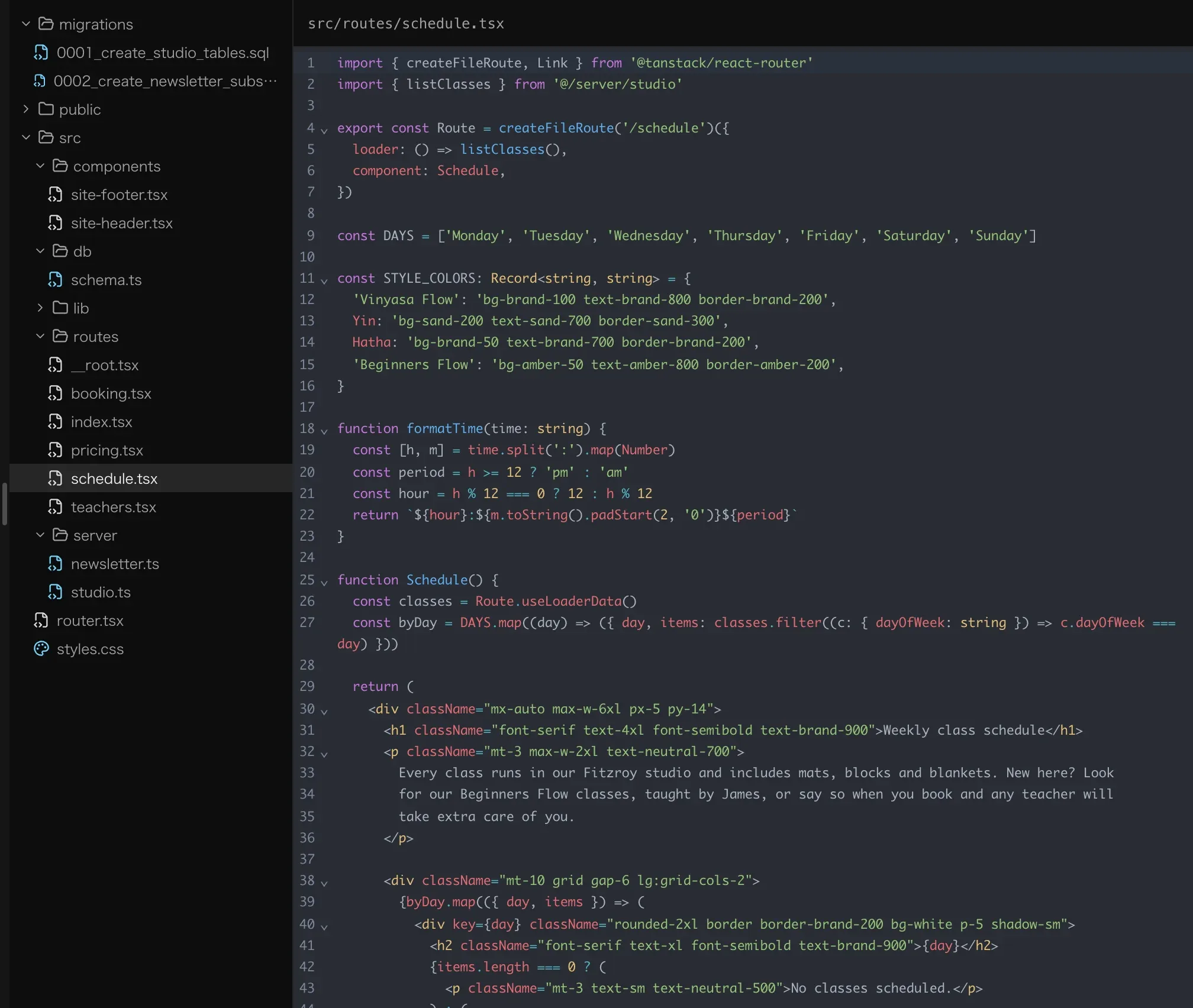
Task: Click the src/routes/schedule.tsx path header
Action: [x=406, y=24]
